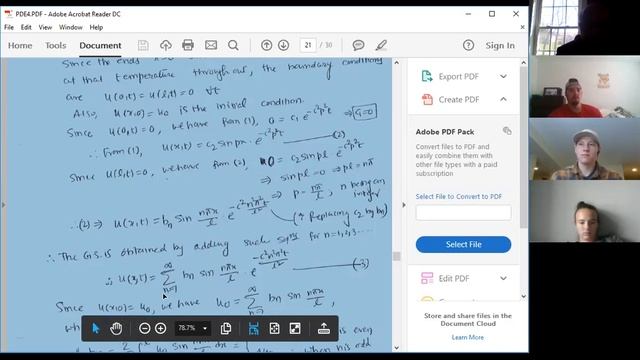
Task: Switch to the Document tab
Action: (100, 45)
